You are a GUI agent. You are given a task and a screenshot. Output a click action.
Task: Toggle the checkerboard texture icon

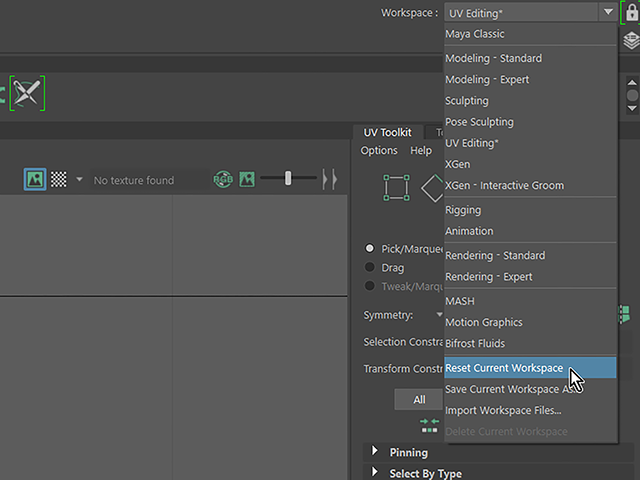[58, 179]
